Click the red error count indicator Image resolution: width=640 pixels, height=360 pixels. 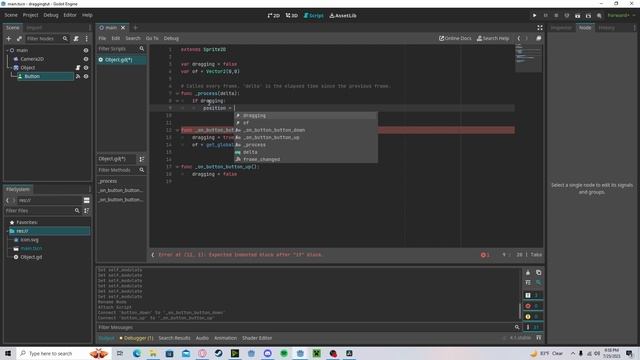tap(485, 255)
